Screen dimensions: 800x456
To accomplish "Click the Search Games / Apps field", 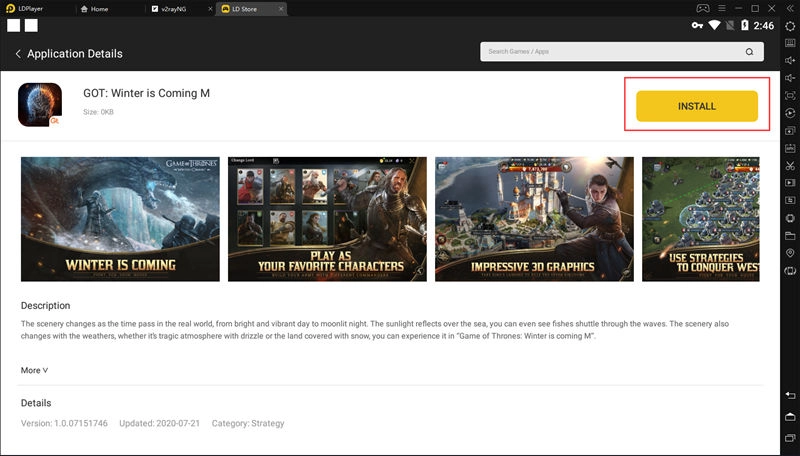I will [x=610, y=52].
